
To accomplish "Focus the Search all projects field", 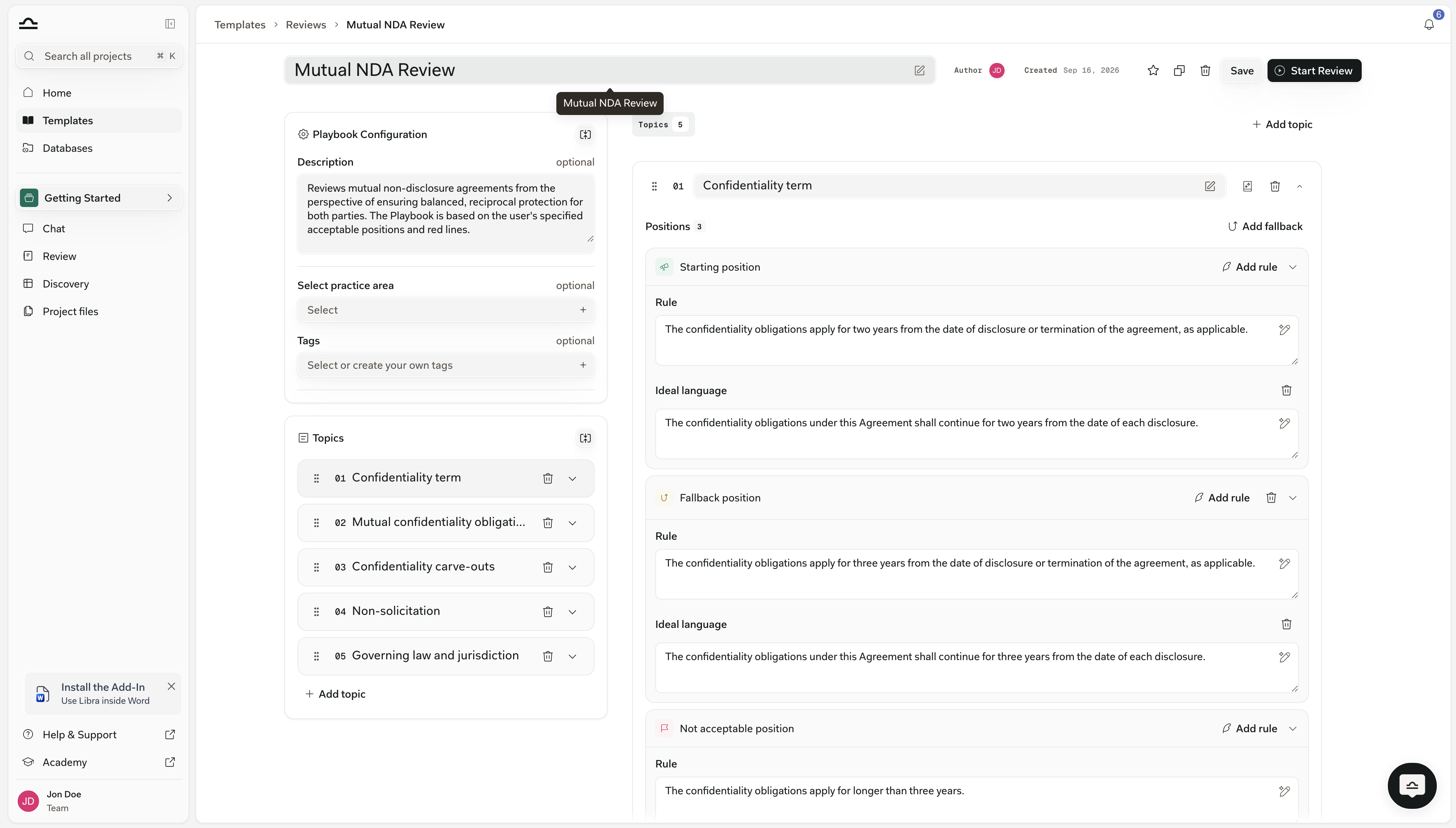I will (99, 56).
